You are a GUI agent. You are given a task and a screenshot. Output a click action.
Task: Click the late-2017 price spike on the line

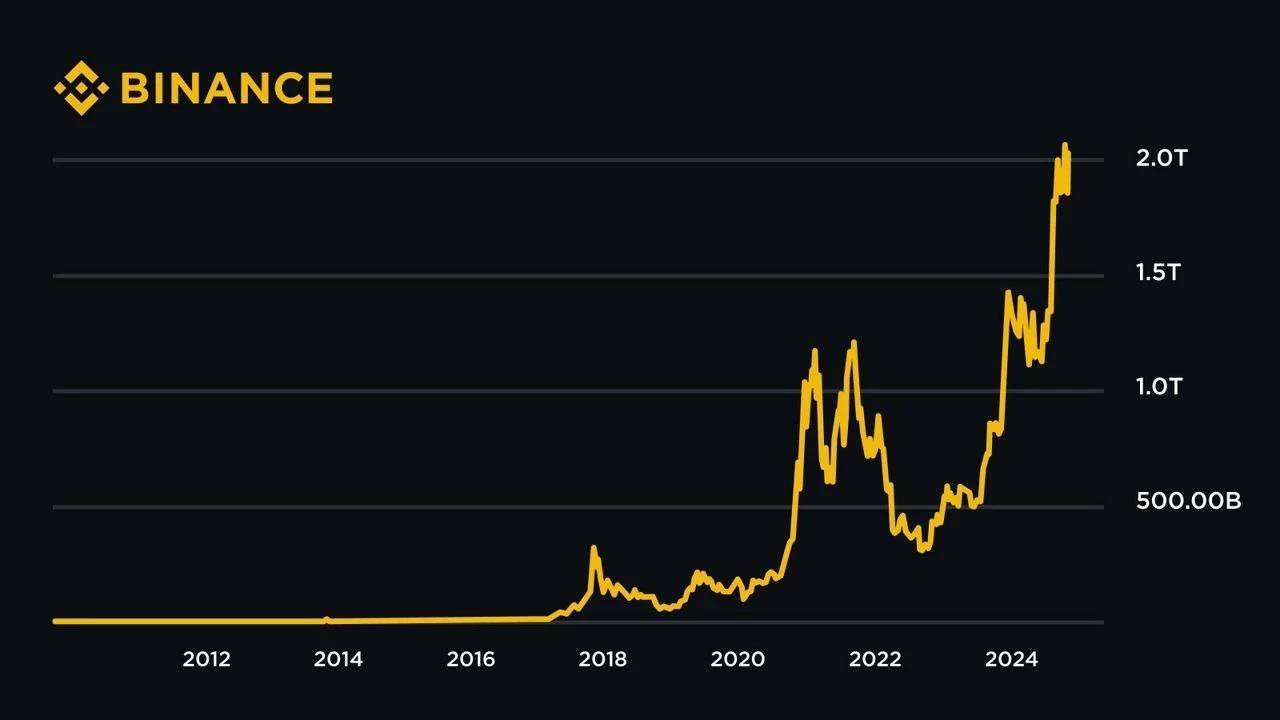click(x=593, y=548)
